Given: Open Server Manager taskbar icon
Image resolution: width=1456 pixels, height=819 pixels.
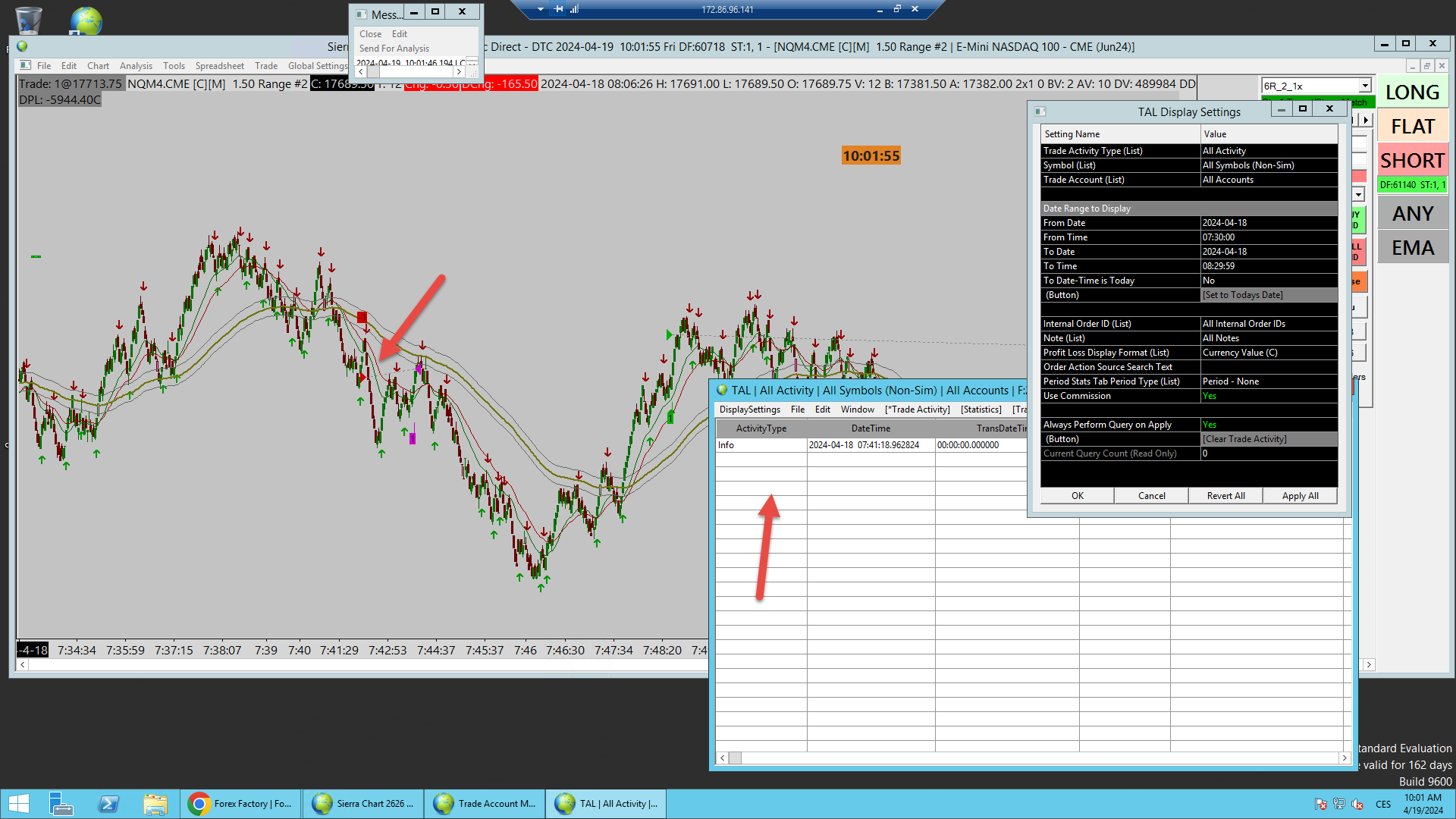Looking at the screenshot, I should click(61, 803).
